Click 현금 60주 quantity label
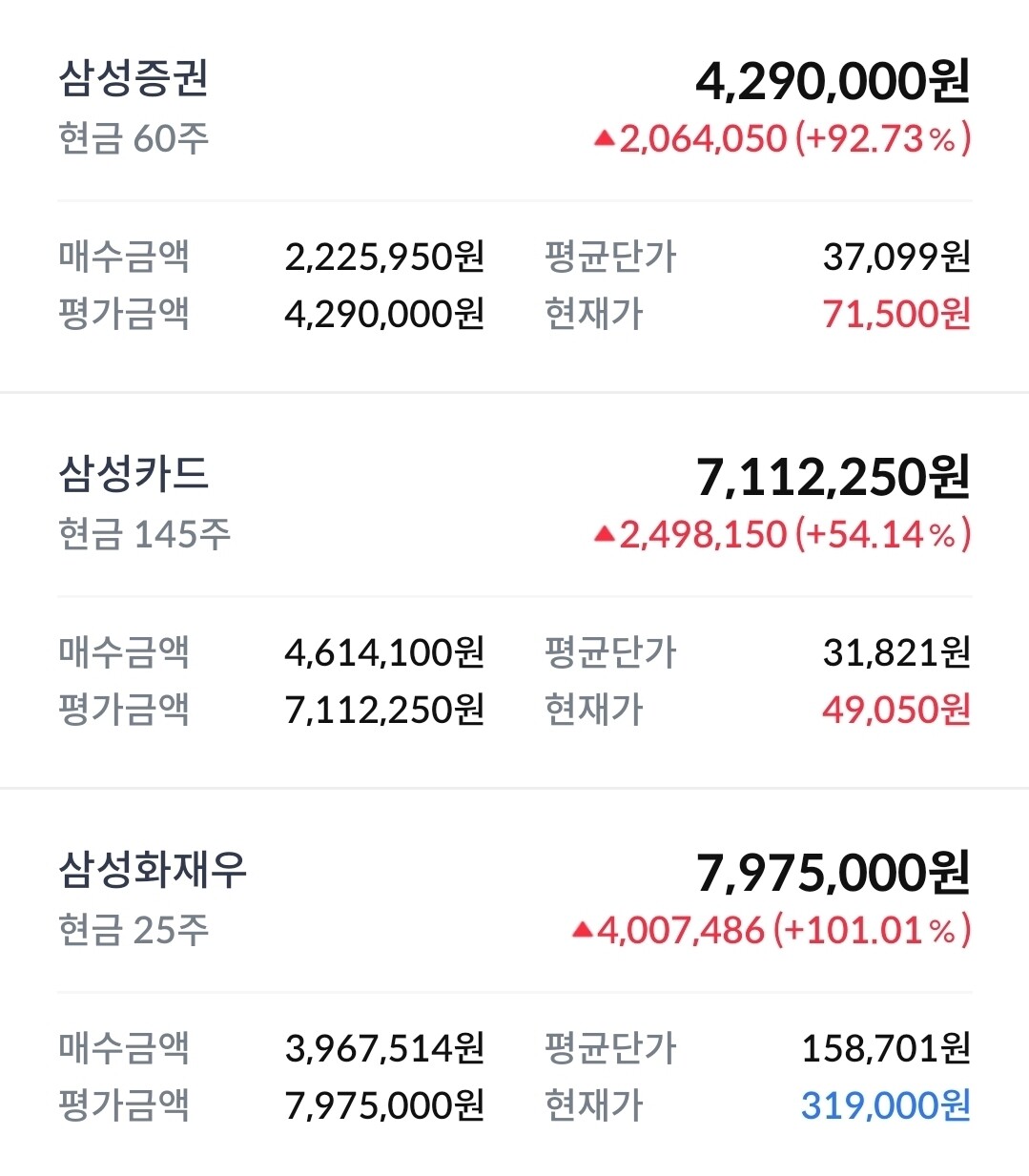This screenshot has height=1176, width=1029. pos(134,139)
